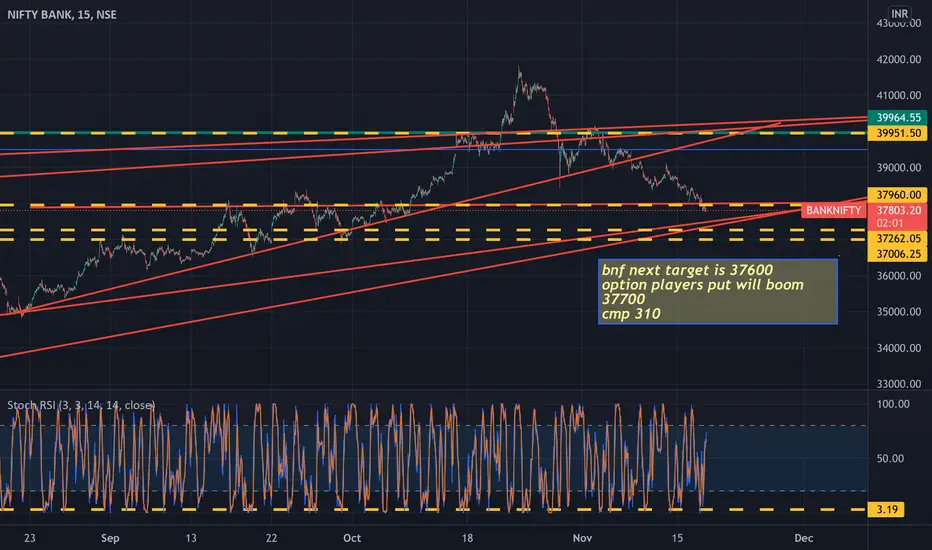This screenshot has width=932, height=550.
Task: Click the Dec date axis label
Action: click(x=804, y=538)
